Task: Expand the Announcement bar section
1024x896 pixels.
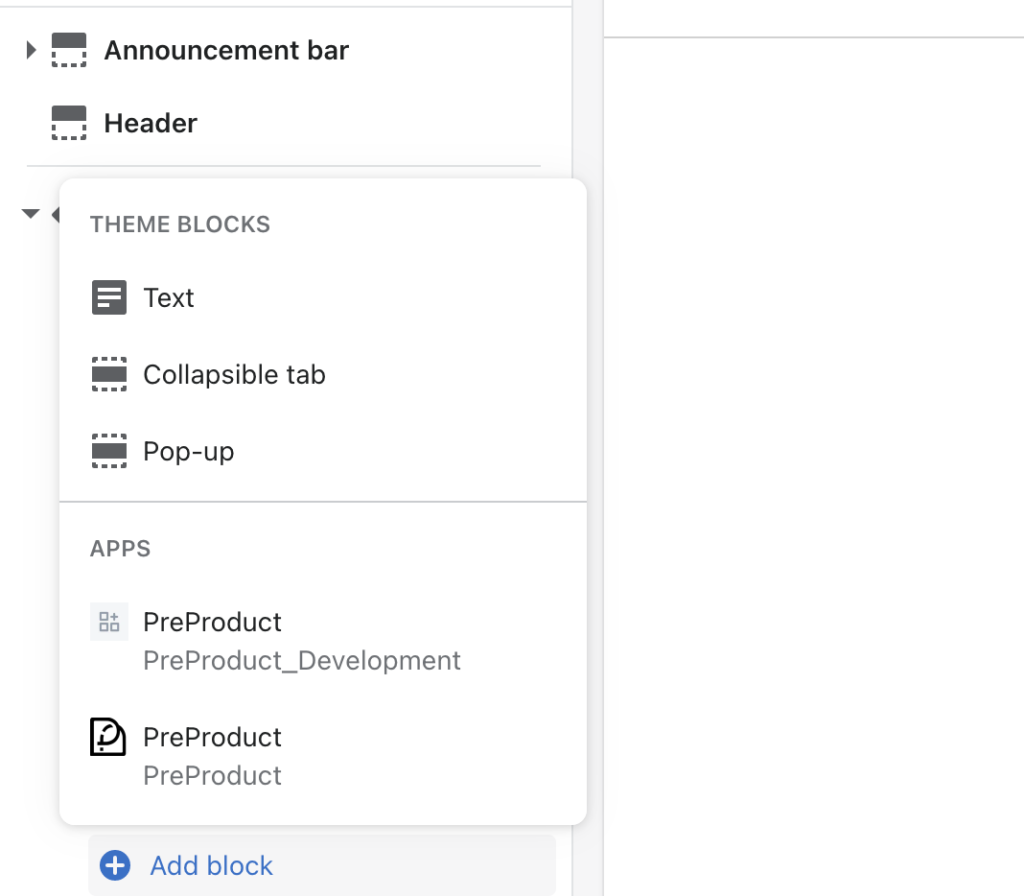Action: [31, 50]
